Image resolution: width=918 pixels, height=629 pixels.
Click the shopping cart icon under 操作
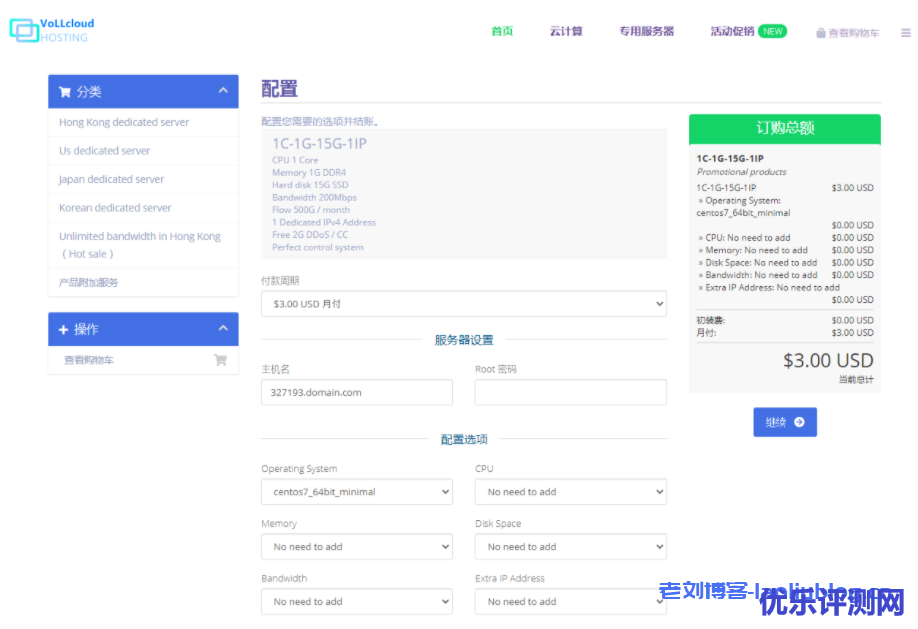pos(220,360)
